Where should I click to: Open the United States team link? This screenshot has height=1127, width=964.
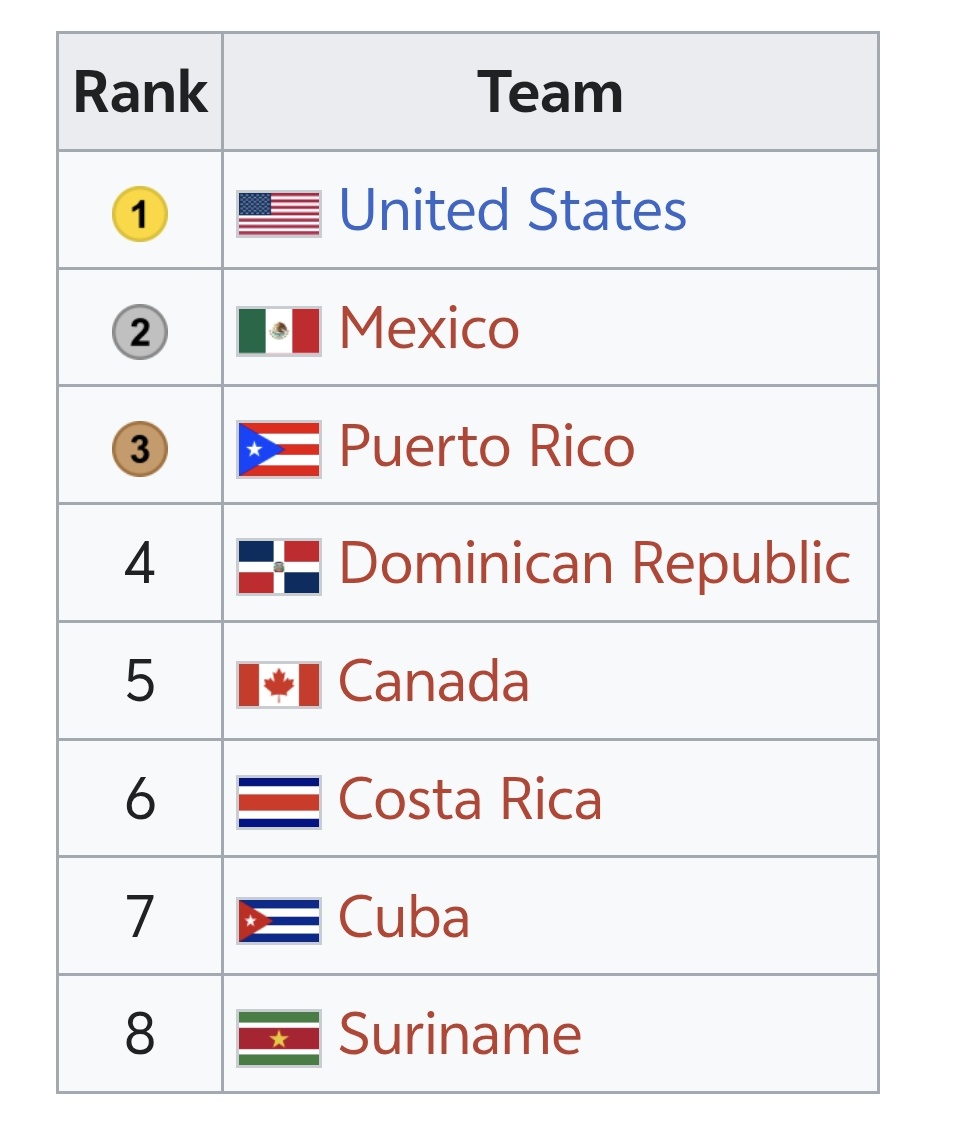coord(513,209)
